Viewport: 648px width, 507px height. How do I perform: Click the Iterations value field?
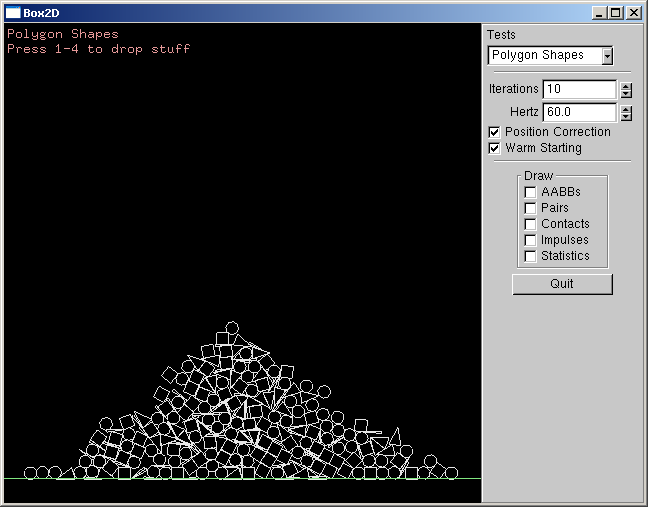point(579,89)
